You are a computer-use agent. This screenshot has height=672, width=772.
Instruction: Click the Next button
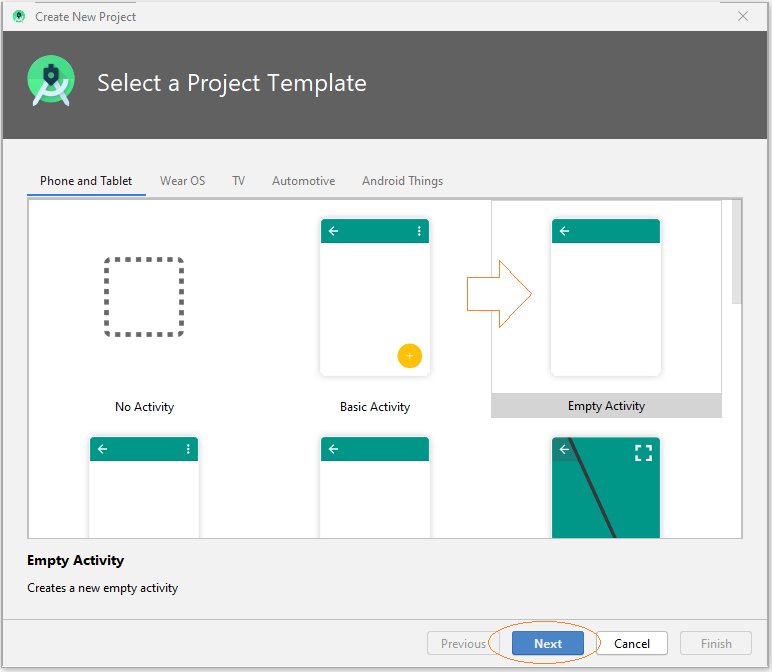click(x=547, y=643)
